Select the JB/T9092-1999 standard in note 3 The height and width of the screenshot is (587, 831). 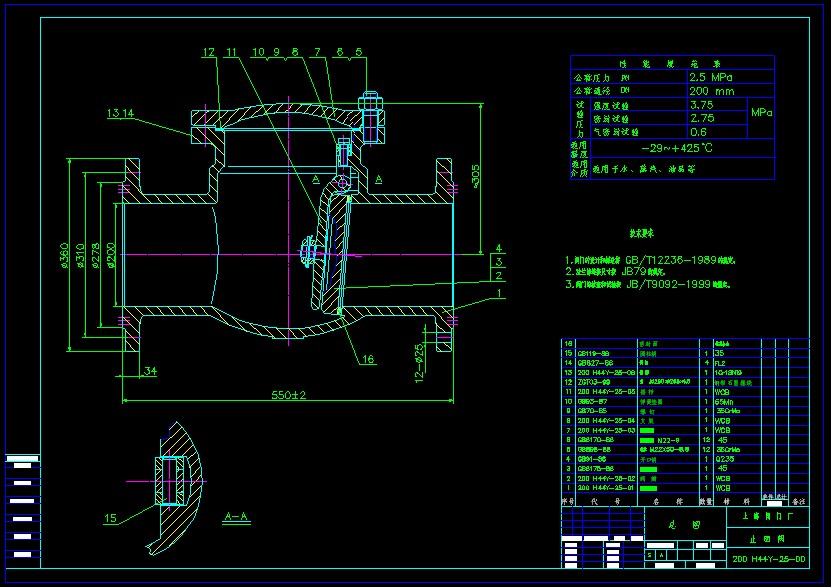tap(668, 284)
